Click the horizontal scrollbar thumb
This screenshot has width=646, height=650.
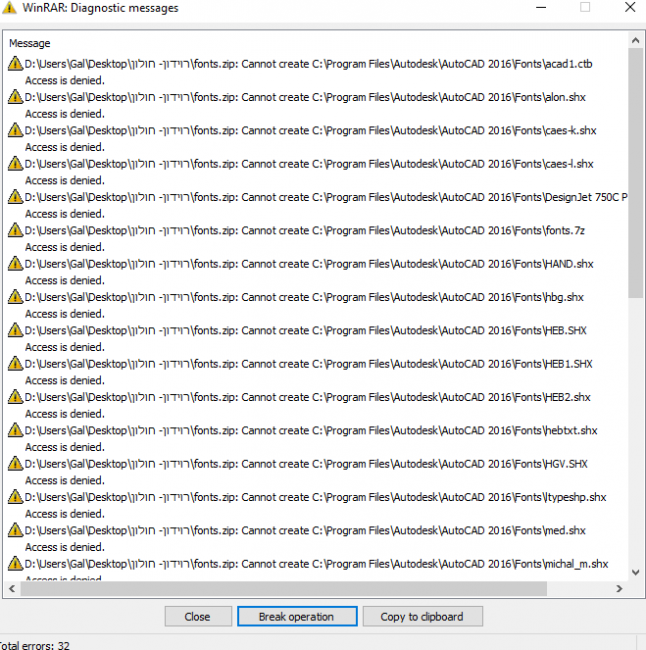click(x=284, y=589)
